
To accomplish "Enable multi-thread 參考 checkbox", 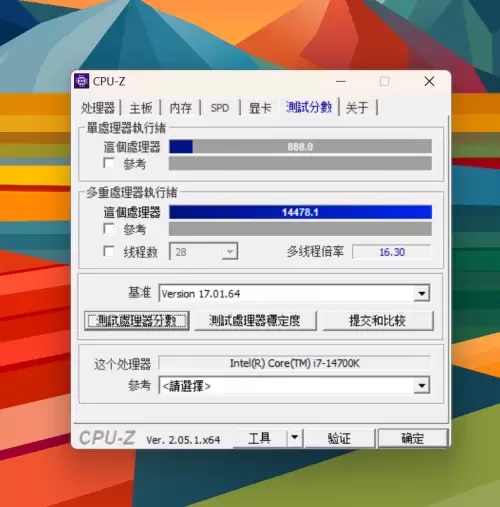I will (x=109, y=228).
